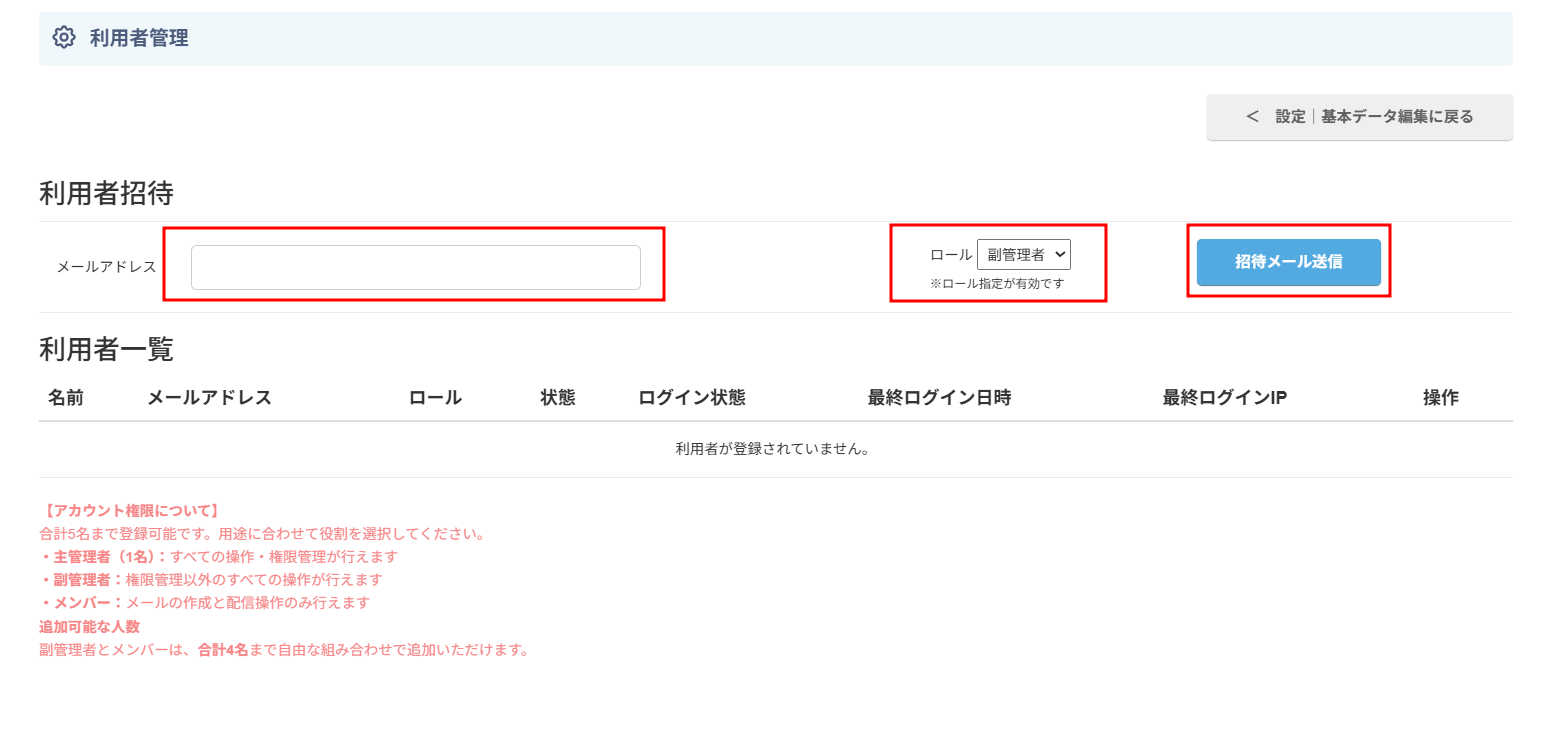This screenshot has height=733, width=1562.
Task: Click the メールアドレス label beside the input
Action: 107,267
